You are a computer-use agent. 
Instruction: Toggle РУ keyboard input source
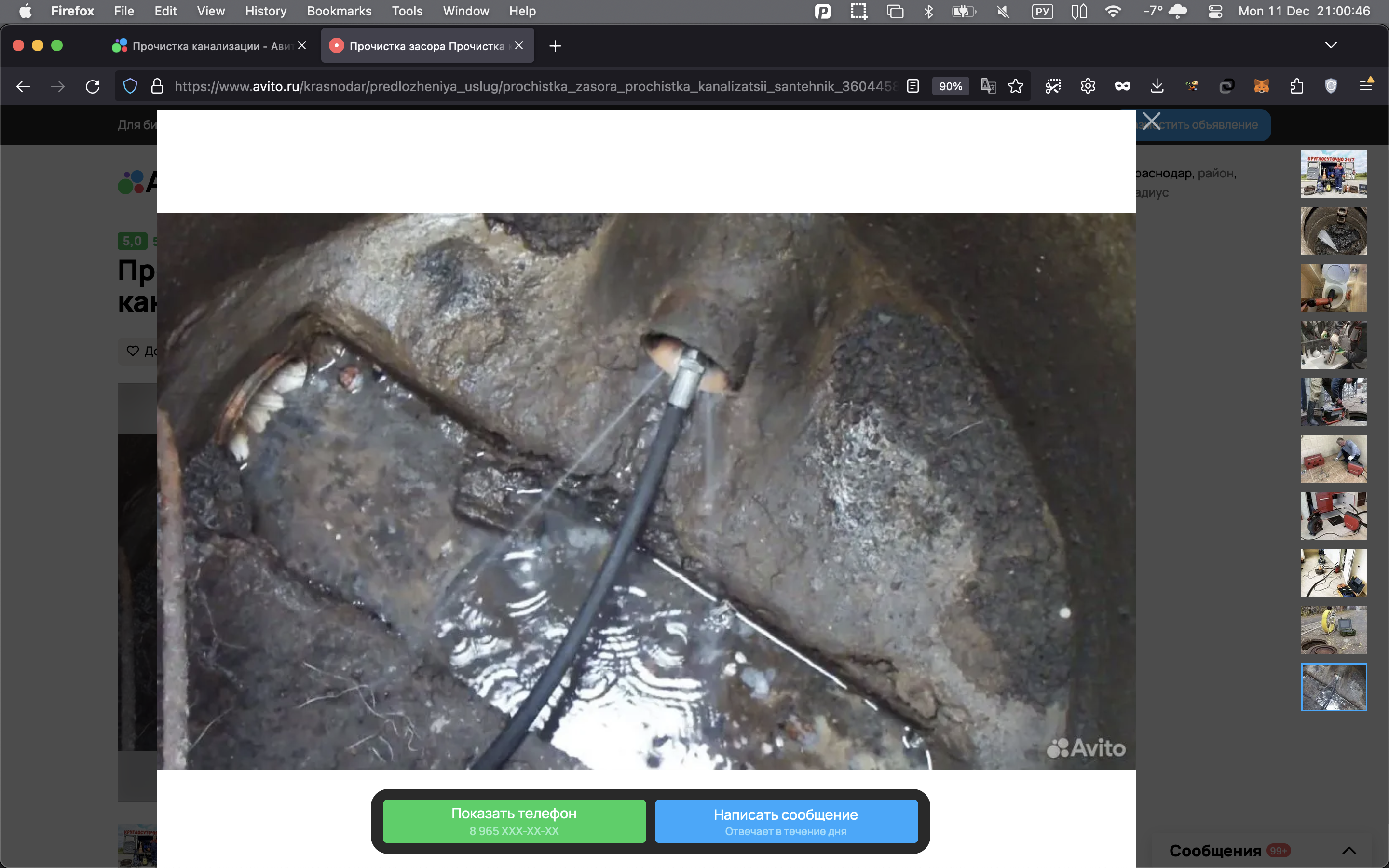point(1042,11)
